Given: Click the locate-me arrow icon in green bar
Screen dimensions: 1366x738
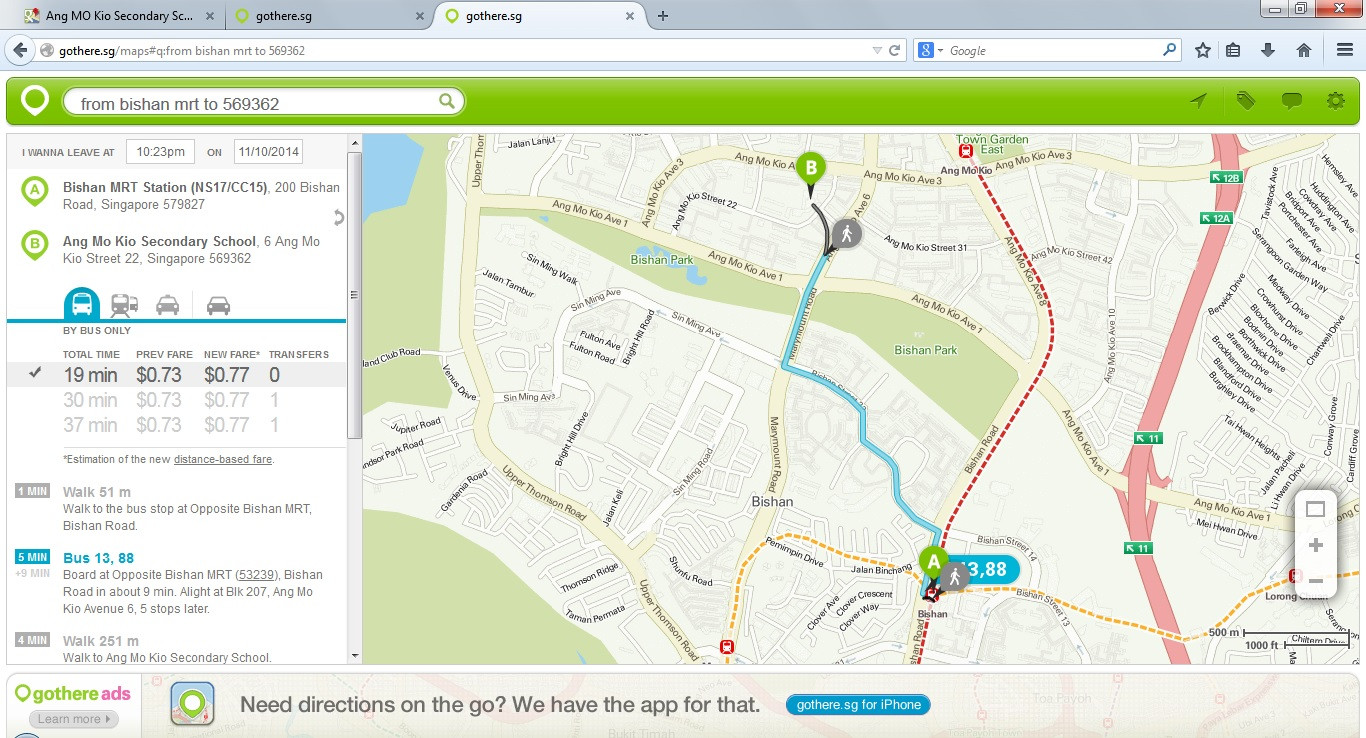Looking at the screenshot, I should point(1198,100).
